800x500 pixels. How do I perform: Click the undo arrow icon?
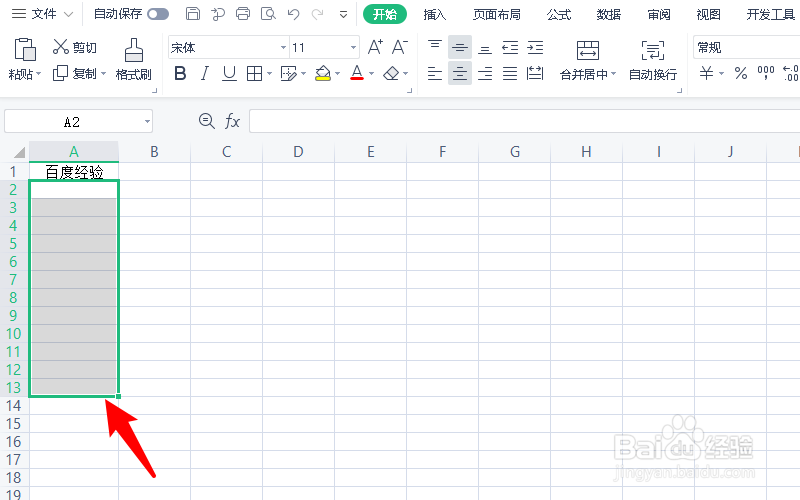pos(293,14)
